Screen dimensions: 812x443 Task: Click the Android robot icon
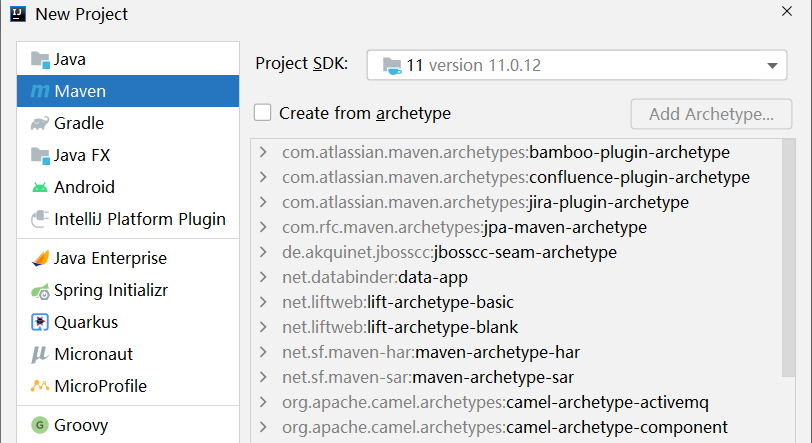(x=40, y=188)
